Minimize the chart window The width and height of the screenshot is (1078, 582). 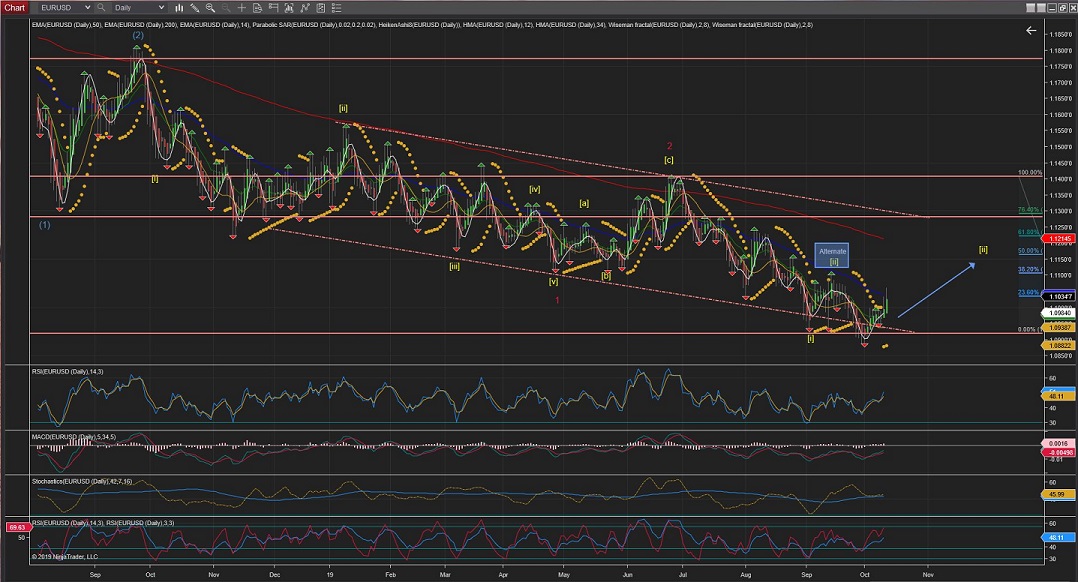(1053, 8)
